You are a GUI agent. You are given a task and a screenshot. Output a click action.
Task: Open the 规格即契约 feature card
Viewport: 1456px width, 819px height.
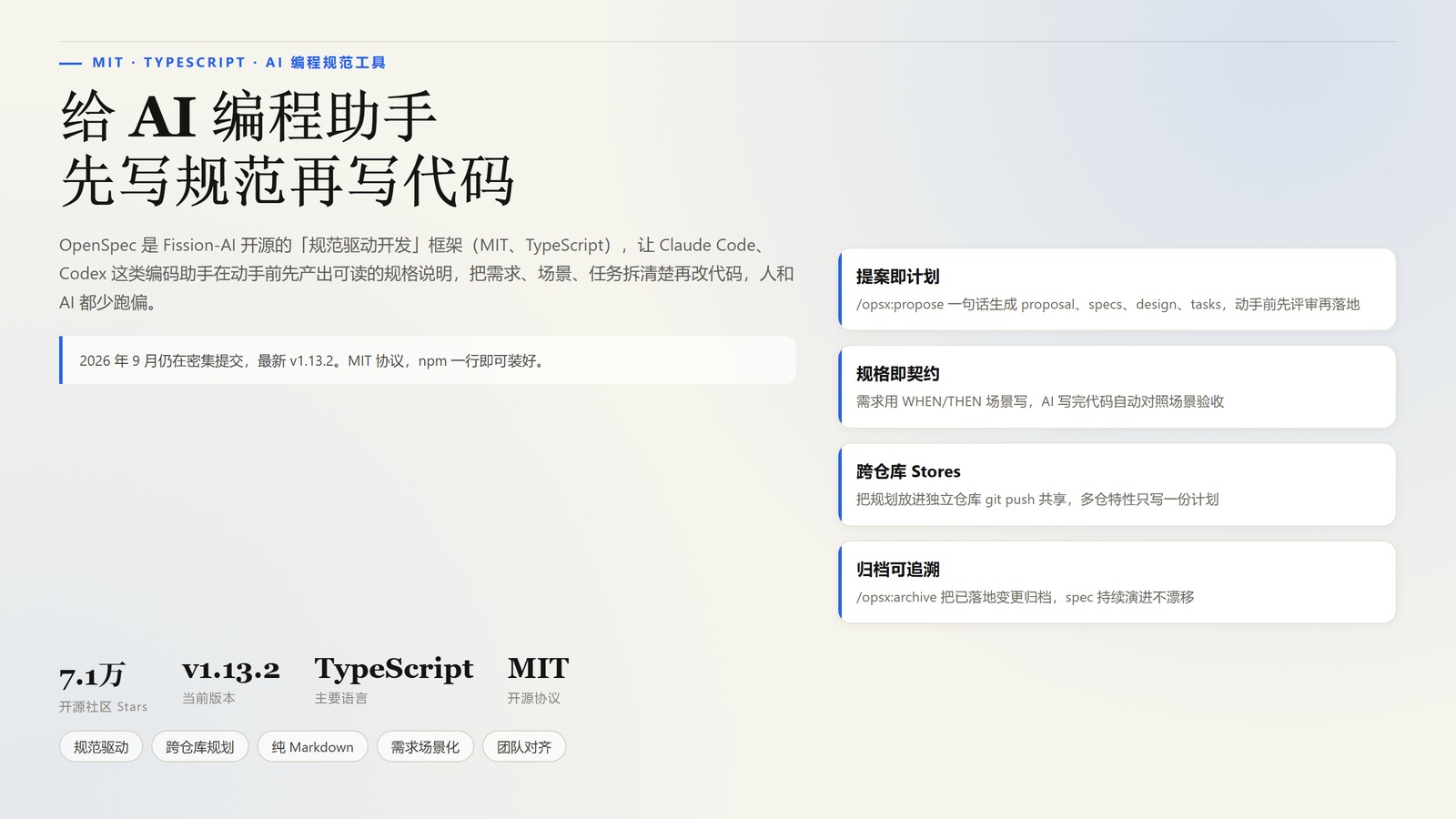point(1117,387)
